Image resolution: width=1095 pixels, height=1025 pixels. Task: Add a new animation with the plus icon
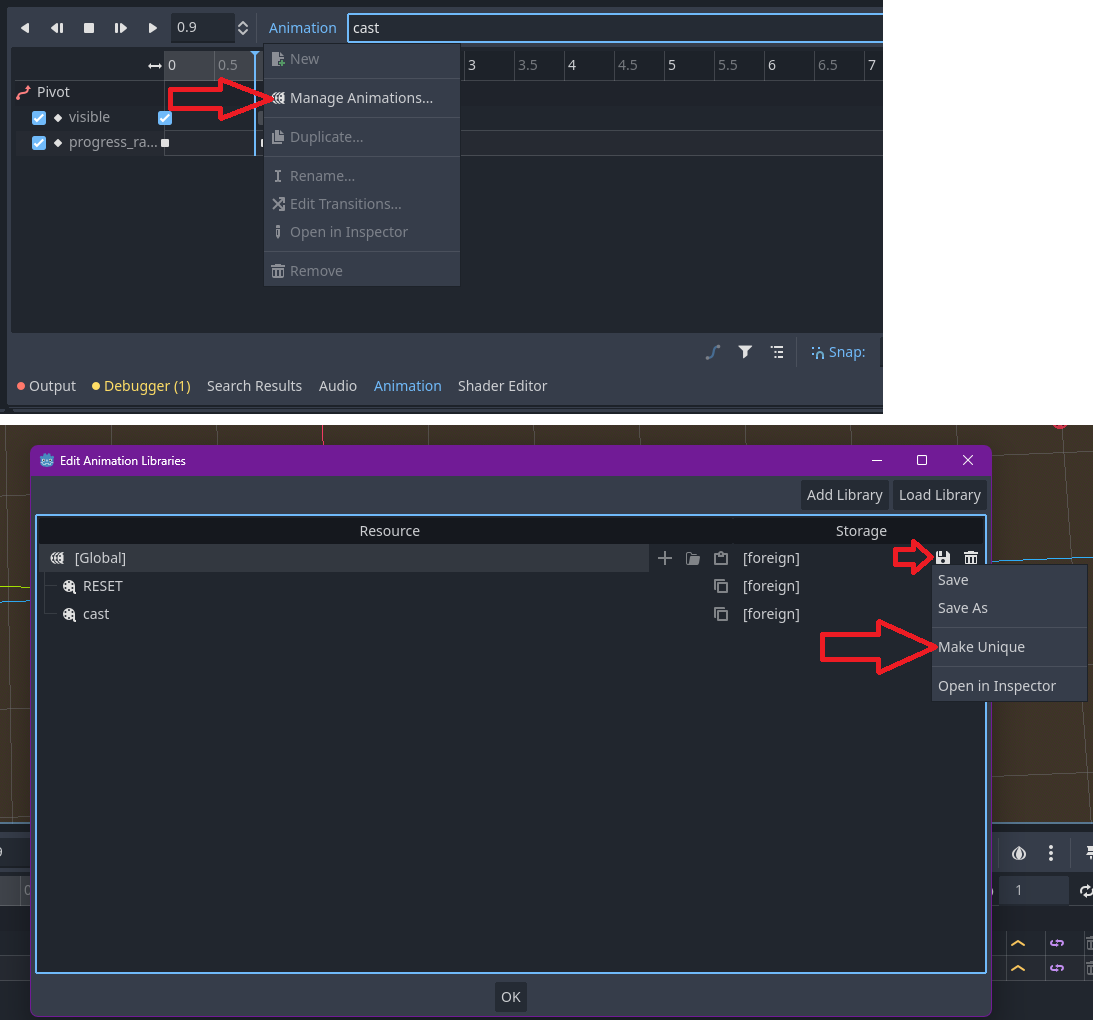[665, 558]
